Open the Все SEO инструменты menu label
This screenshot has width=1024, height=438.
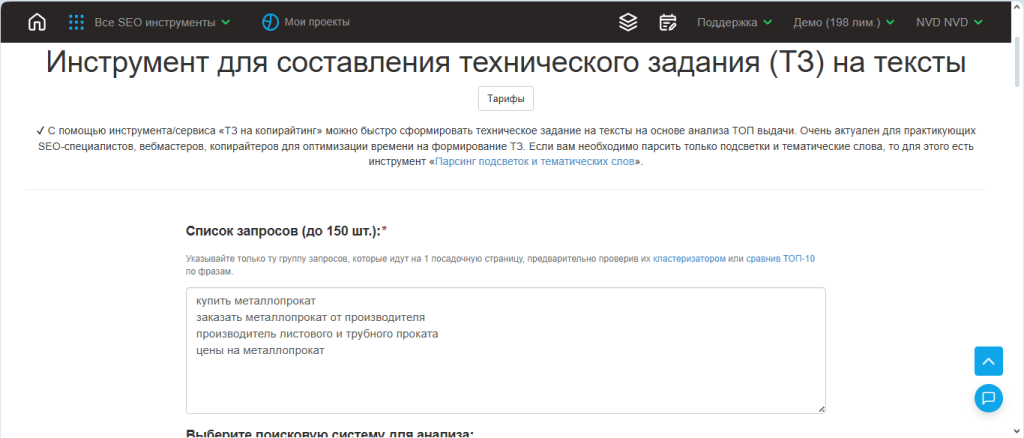pyautogui.click(x=153, y=22)
